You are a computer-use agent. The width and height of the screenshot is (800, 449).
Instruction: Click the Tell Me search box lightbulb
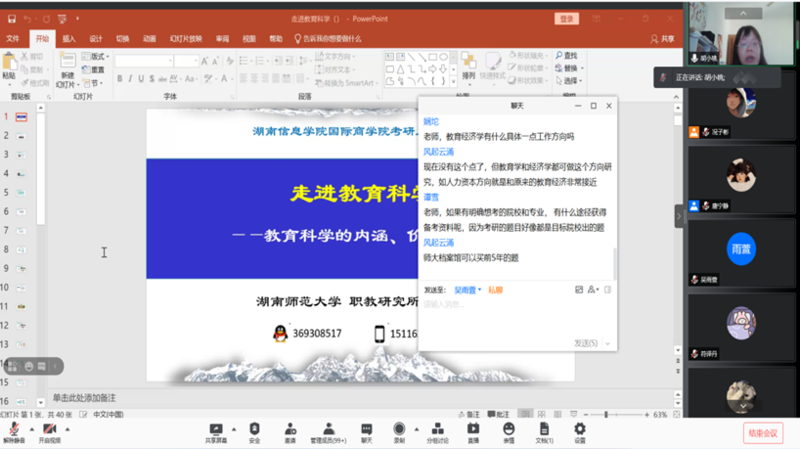tap(298, 39)
